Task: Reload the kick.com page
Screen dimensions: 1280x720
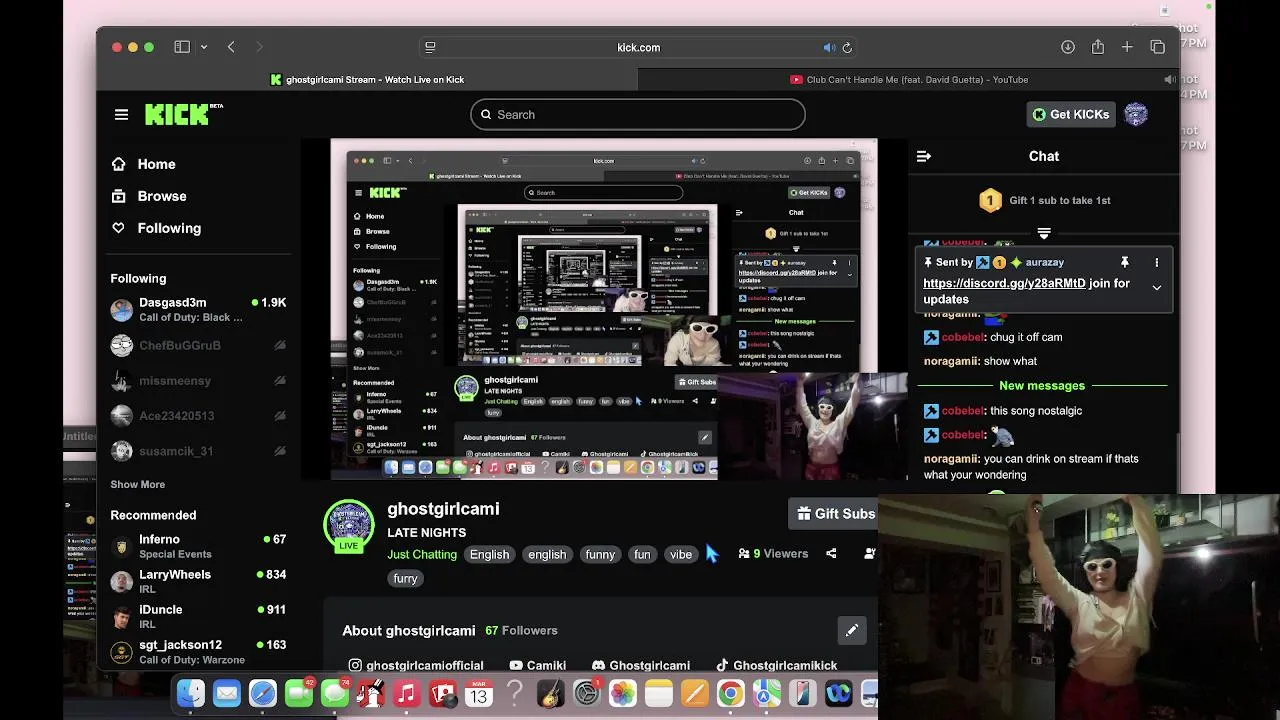Action: (847, 47)
